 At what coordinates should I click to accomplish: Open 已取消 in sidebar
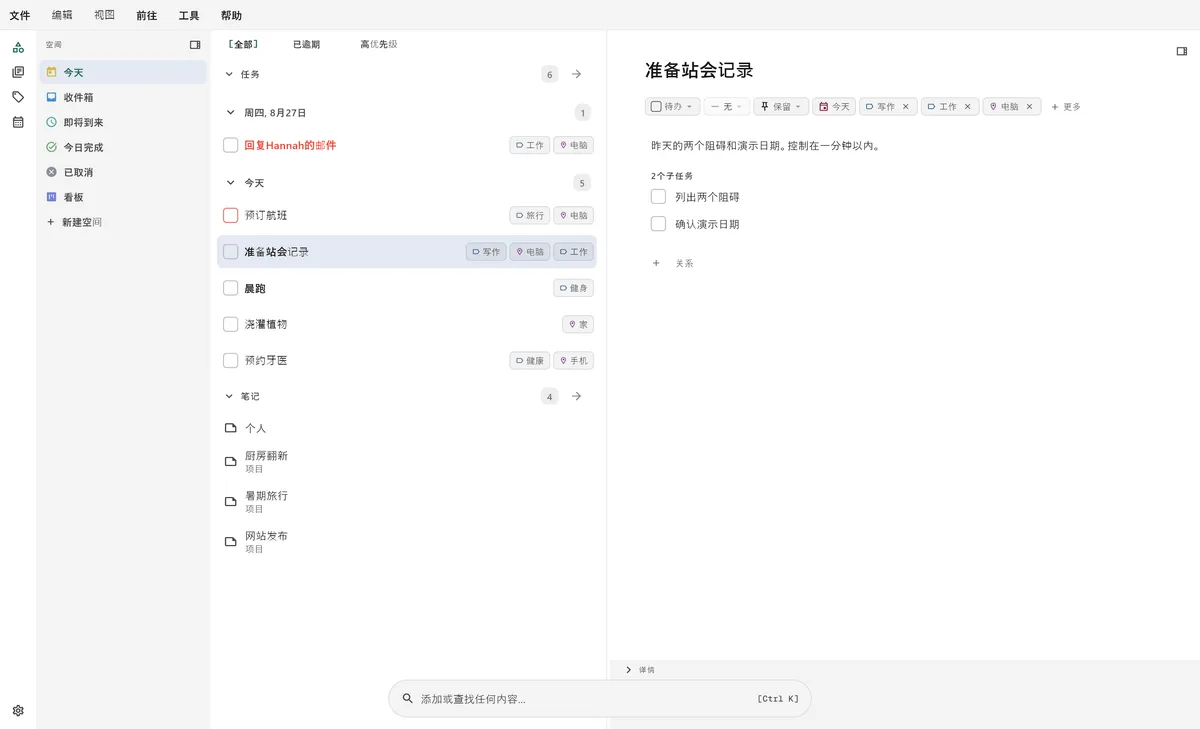click(x=123, y=172)
